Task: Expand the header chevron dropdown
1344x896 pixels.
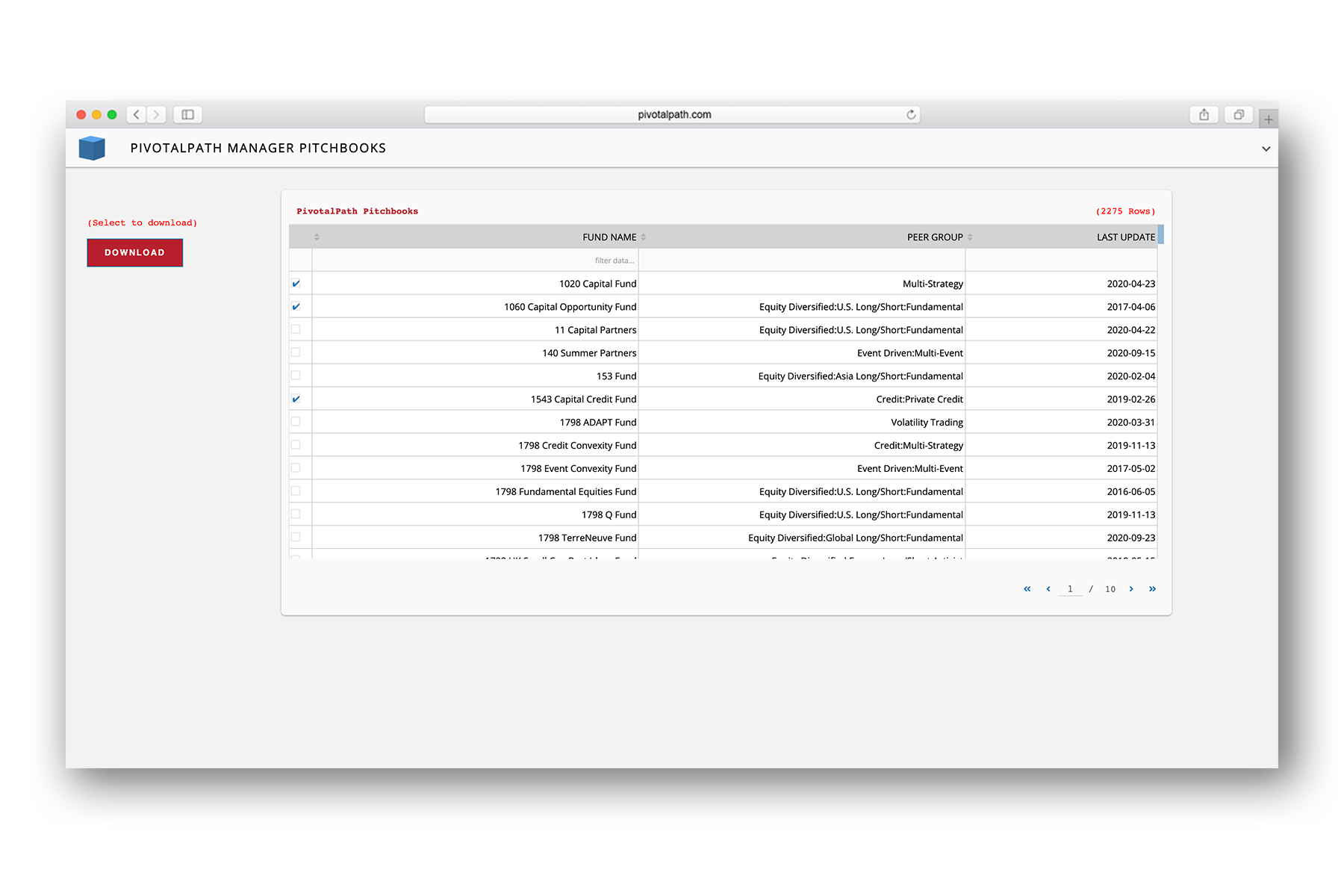Action: (1266, 149)
